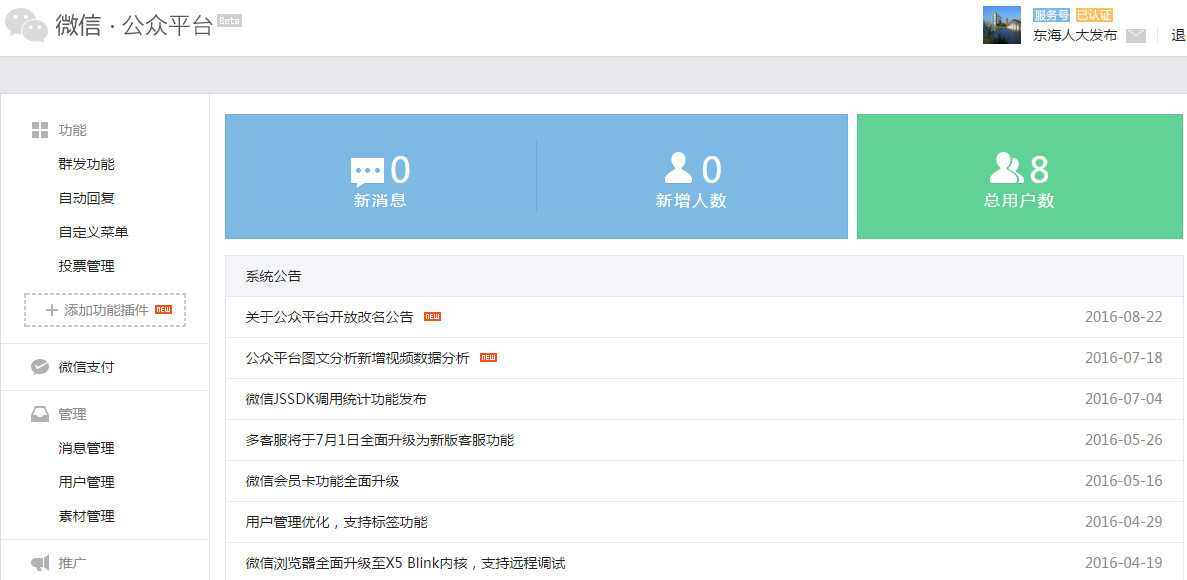Open announcement 多客服将于7月1日全面升级为新版客服功能
This screenshot has height=580, width=1187.
(x=380, y=440)
